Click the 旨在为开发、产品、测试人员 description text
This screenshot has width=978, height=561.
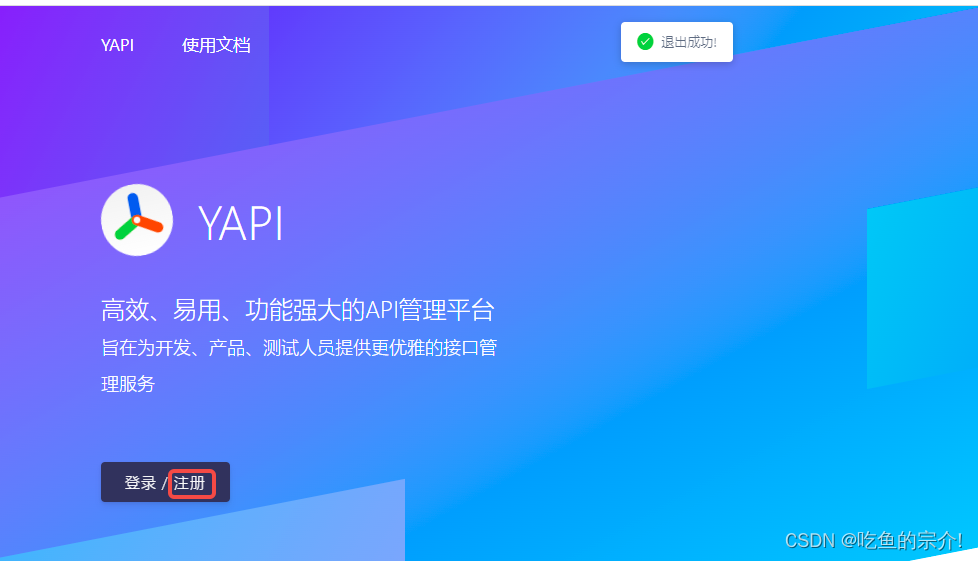click(x=299, y=365)
